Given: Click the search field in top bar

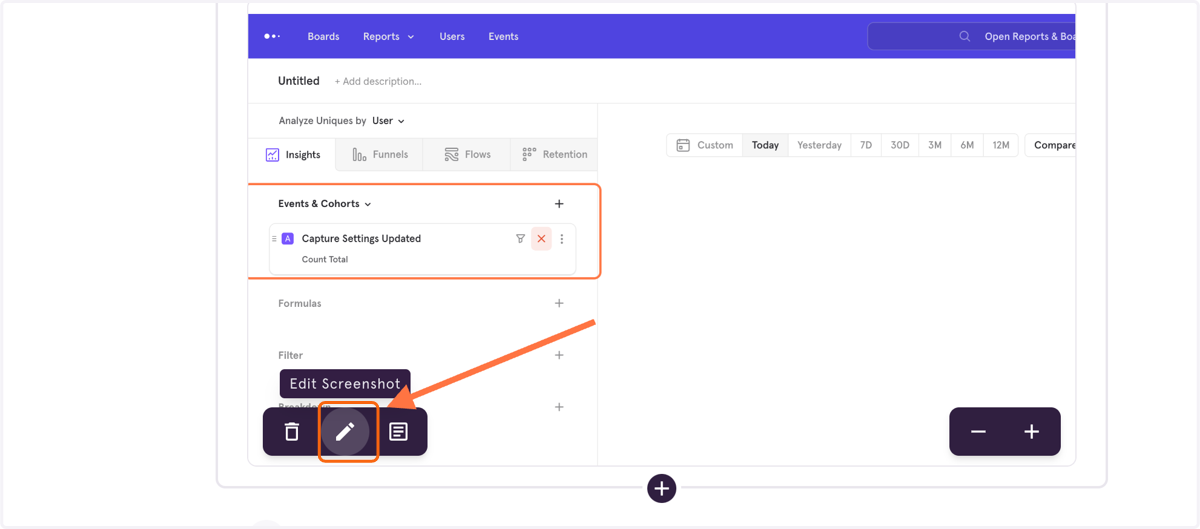Looking at the screenshot, I should click(x=971, y=36).
